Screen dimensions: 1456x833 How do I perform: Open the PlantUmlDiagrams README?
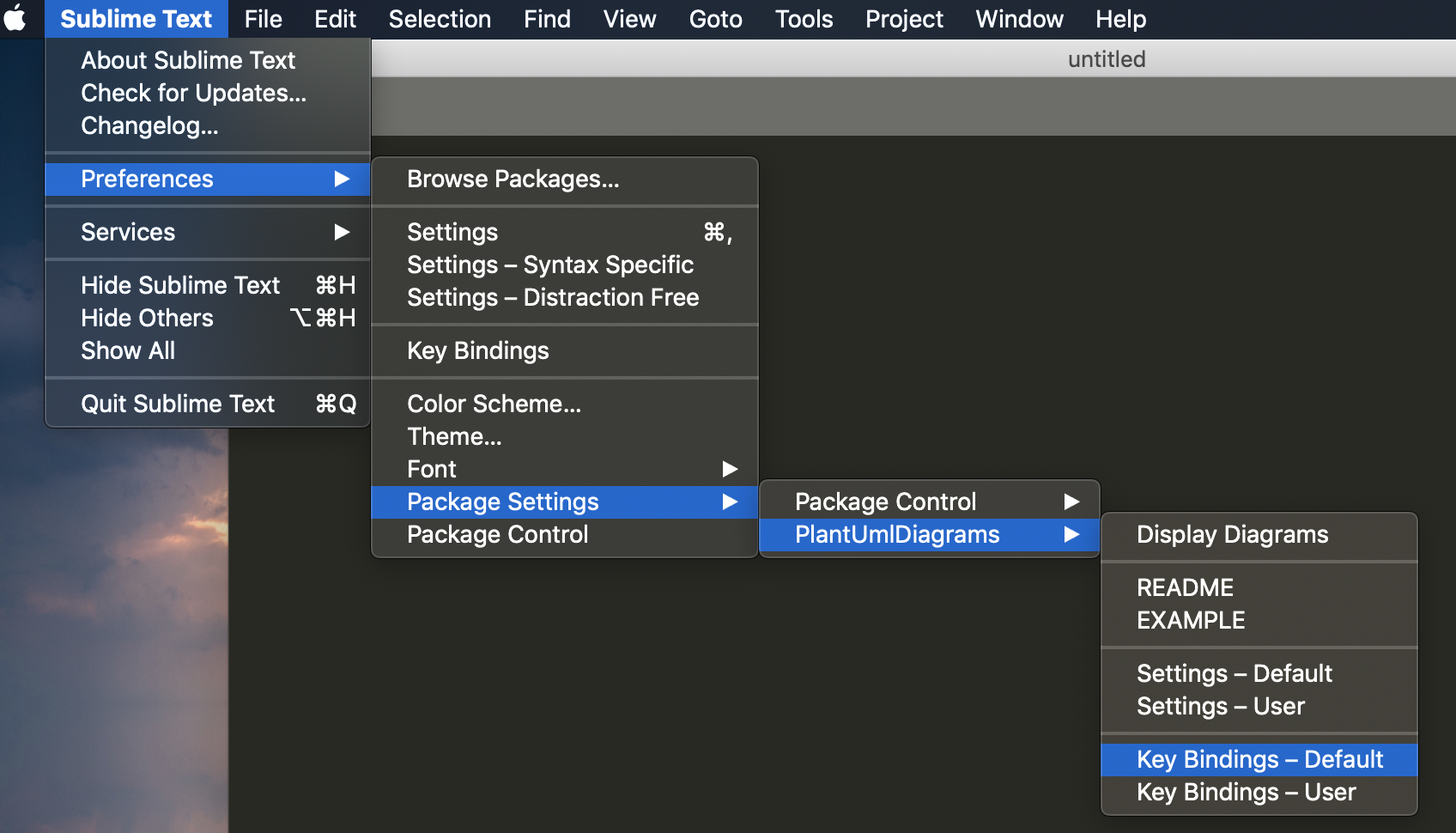tap(1185, 588)
